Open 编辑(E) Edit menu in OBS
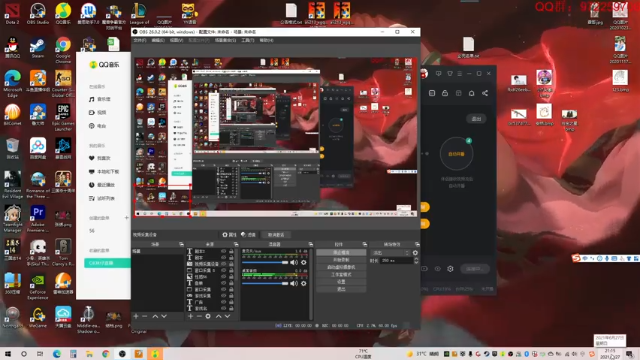Viewport: 640px width, 360px height. click(x=158, y=40)
